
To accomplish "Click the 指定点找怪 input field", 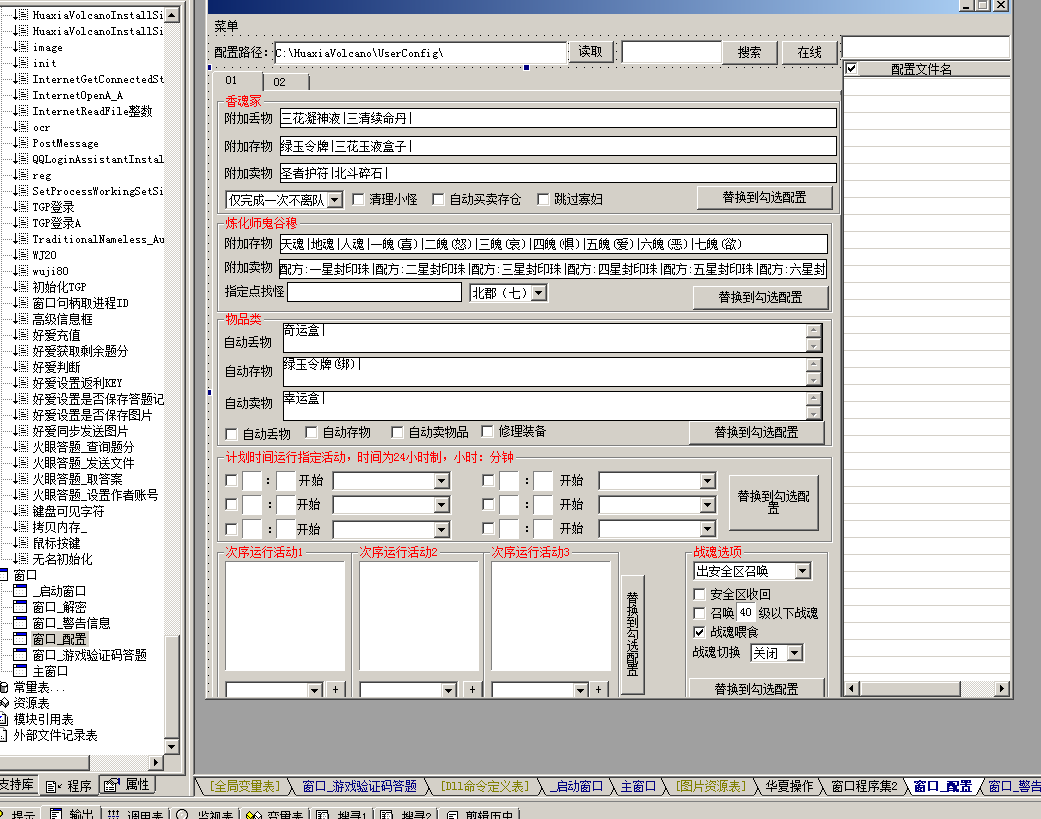I will [374, 292].
